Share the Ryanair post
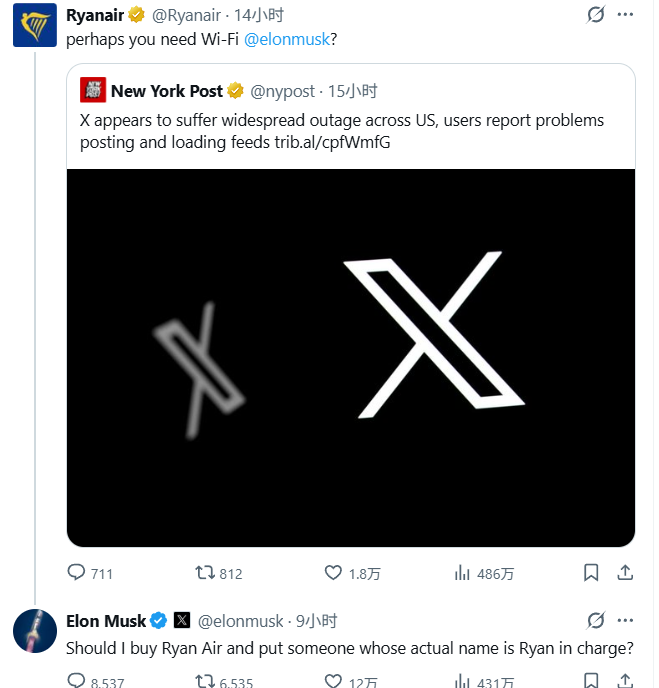Viewport: 659px width, 688px height. coord(625,573)
